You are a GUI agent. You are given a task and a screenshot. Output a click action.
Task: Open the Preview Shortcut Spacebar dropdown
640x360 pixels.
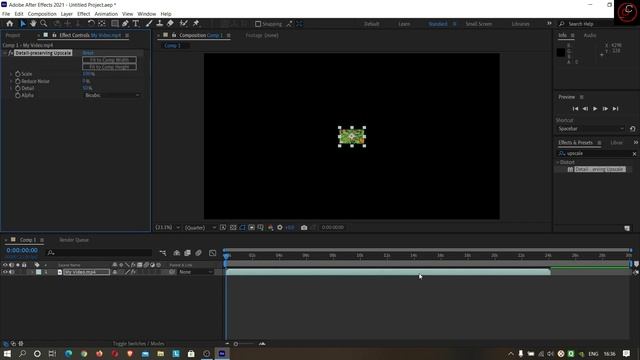tap(591, 129)
